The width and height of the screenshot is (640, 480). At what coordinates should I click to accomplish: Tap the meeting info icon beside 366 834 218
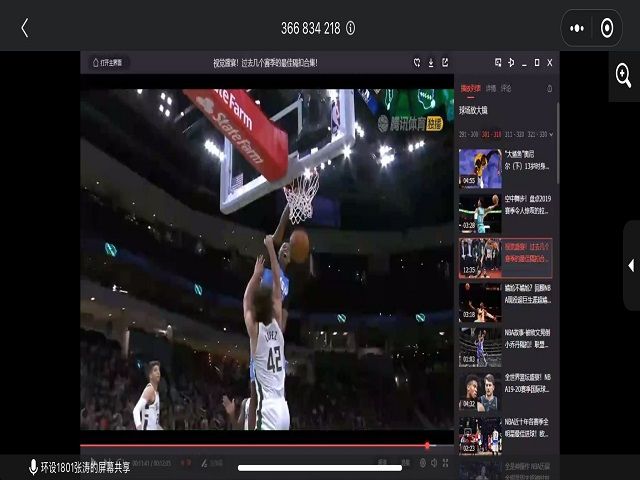[x=351, y=28]
